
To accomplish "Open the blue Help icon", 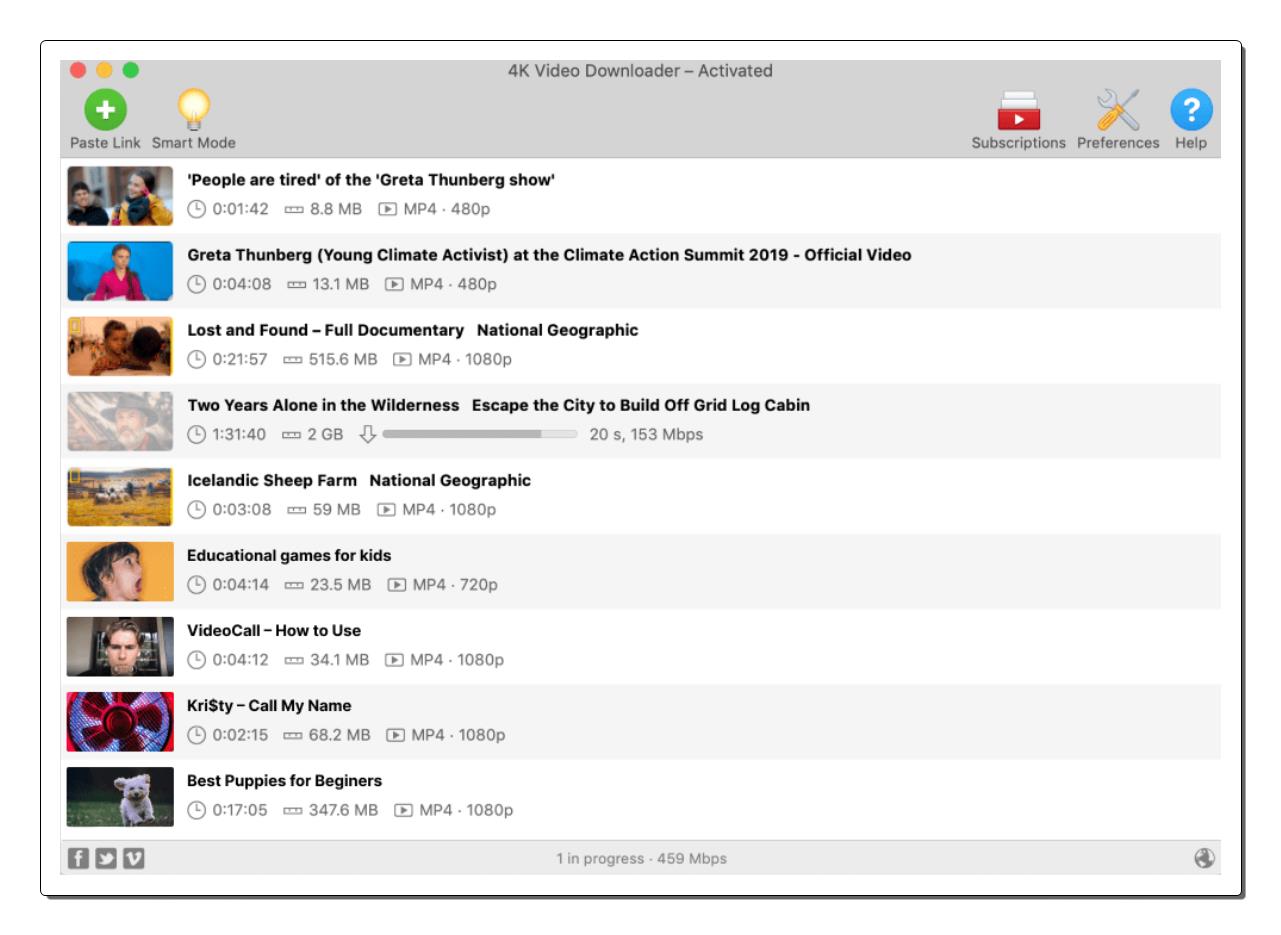I will 1191,110.
